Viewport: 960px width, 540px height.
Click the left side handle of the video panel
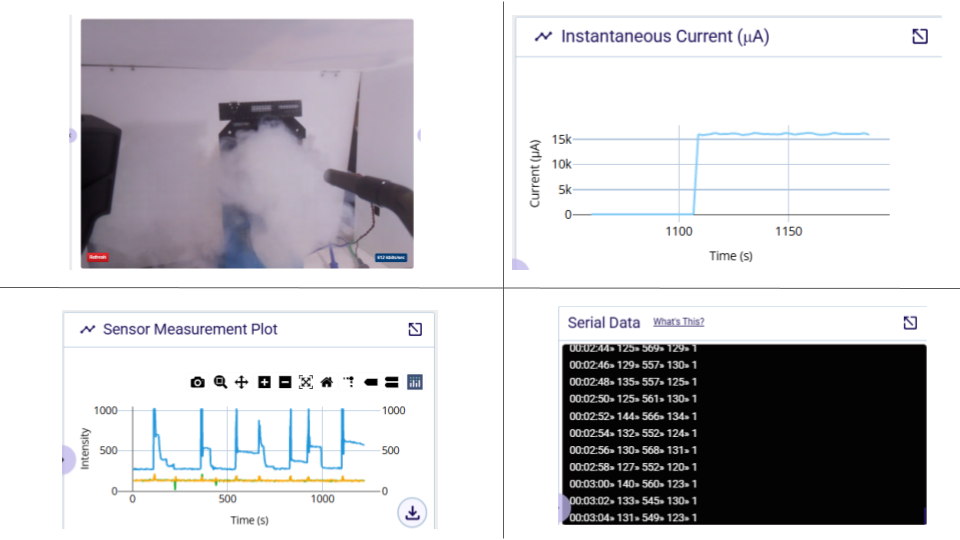pos(73,135)
